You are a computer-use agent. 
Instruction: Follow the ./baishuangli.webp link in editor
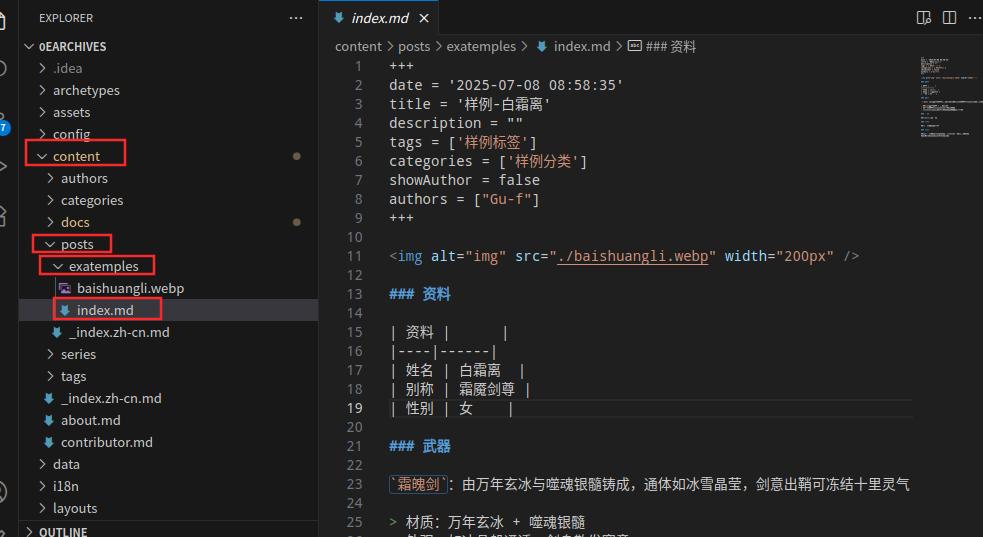click(x=633, y=256)
